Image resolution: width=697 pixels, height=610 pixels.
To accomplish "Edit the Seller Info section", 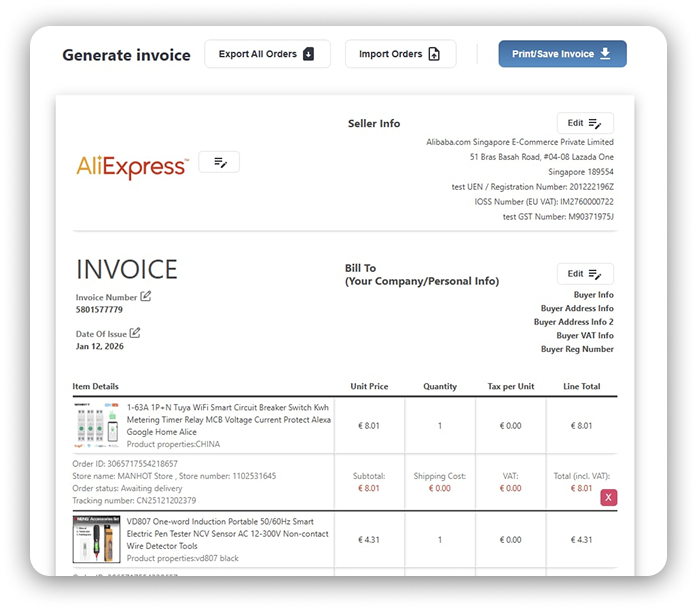I will point(585,123).
